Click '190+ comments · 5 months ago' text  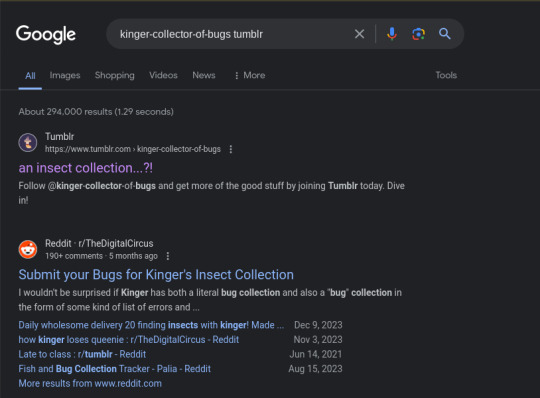(102, 256)
